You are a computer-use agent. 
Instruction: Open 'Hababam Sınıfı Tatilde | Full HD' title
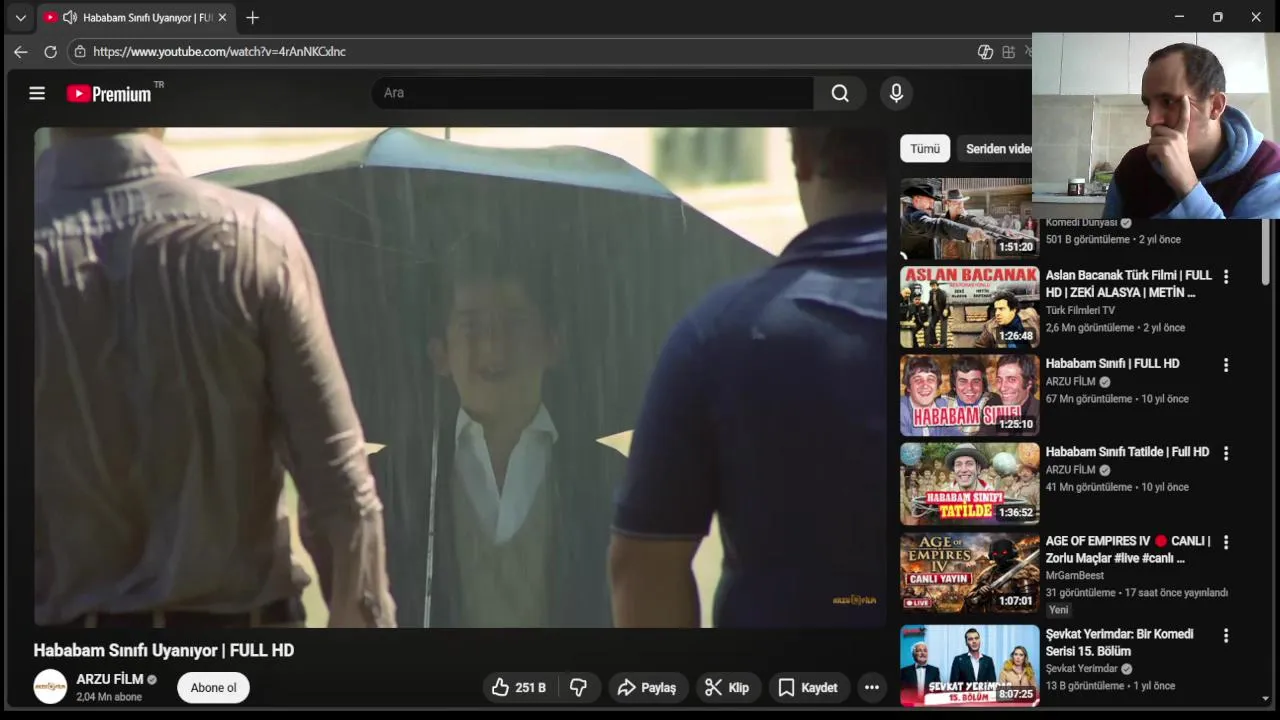[x=1127, y=452]
